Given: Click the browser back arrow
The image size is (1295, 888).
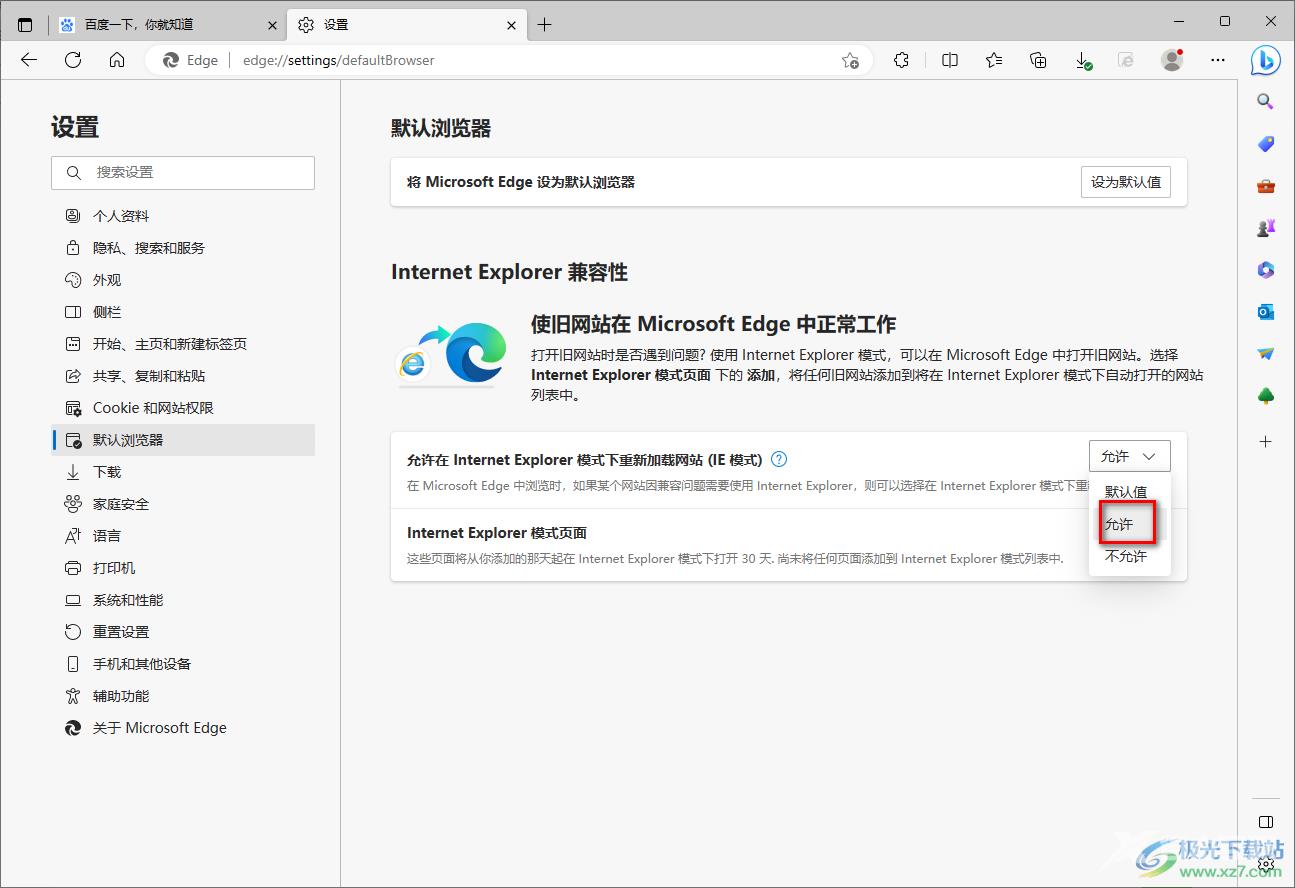Looking at the screenshot, I should click(29, 60).
